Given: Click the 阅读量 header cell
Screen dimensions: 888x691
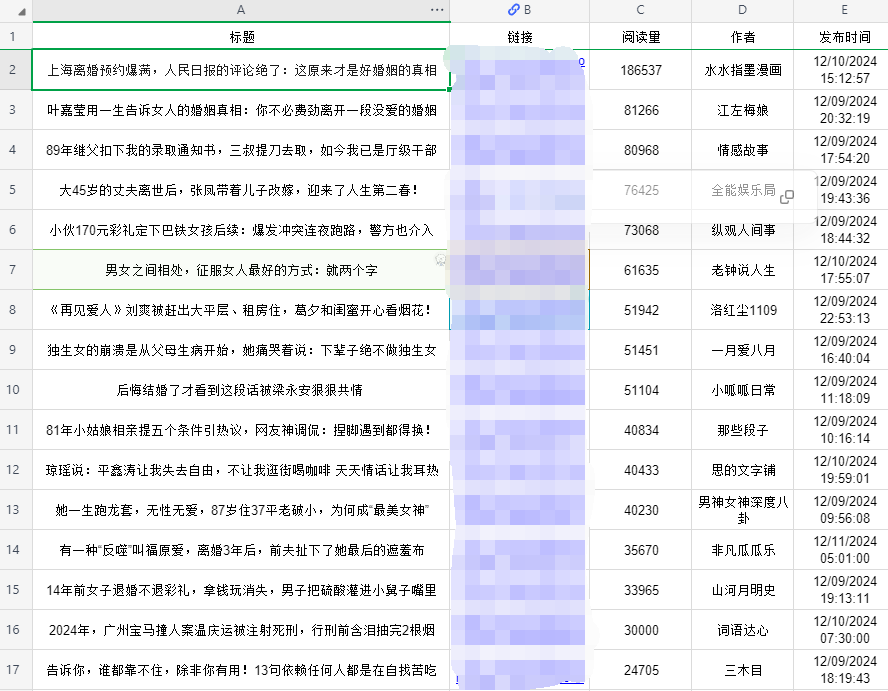Looking at the screenshot, I should click(641, 37).
